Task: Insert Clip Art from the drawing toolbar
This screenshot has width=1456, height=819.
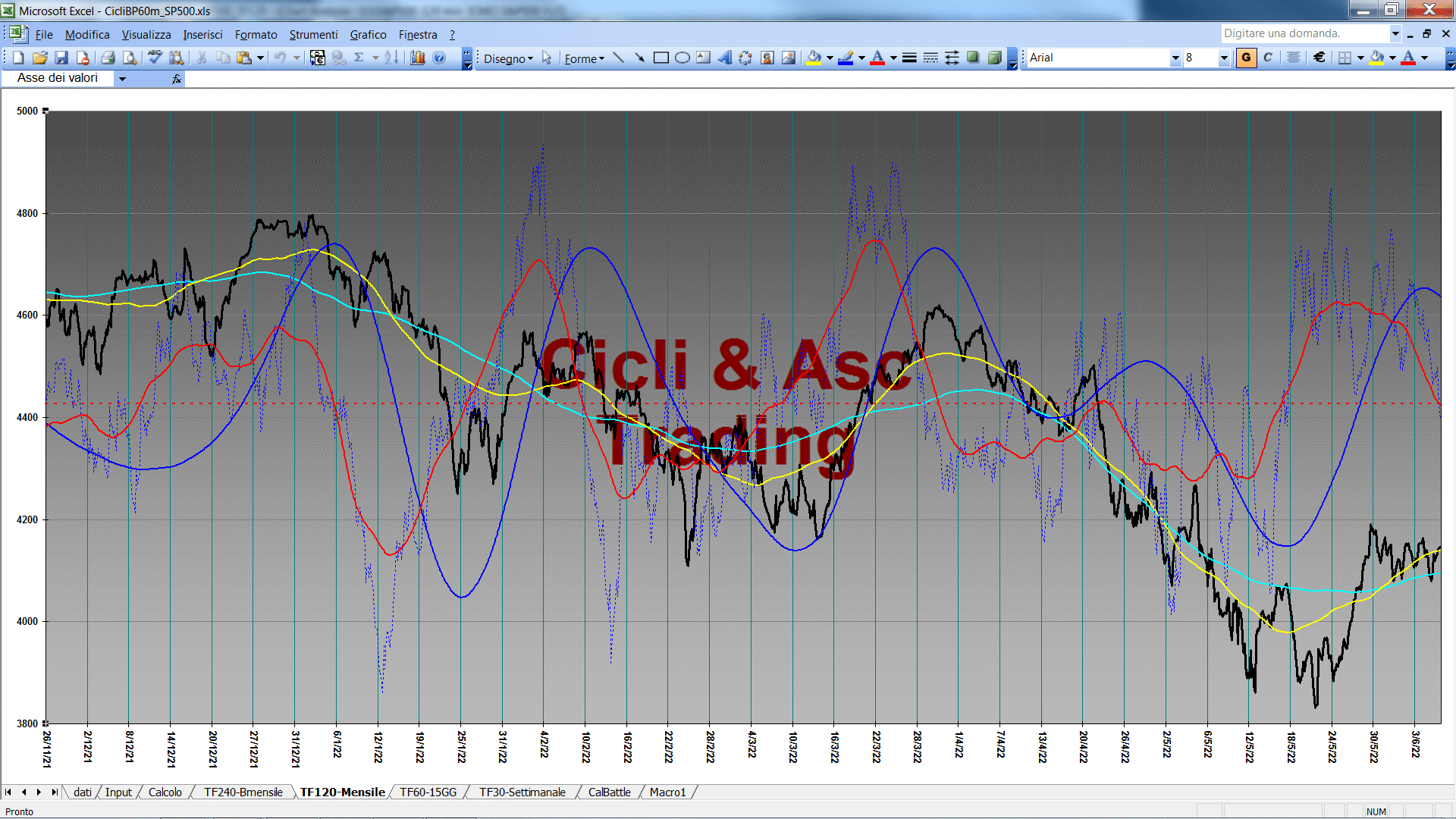Action: tap(767, 58)
